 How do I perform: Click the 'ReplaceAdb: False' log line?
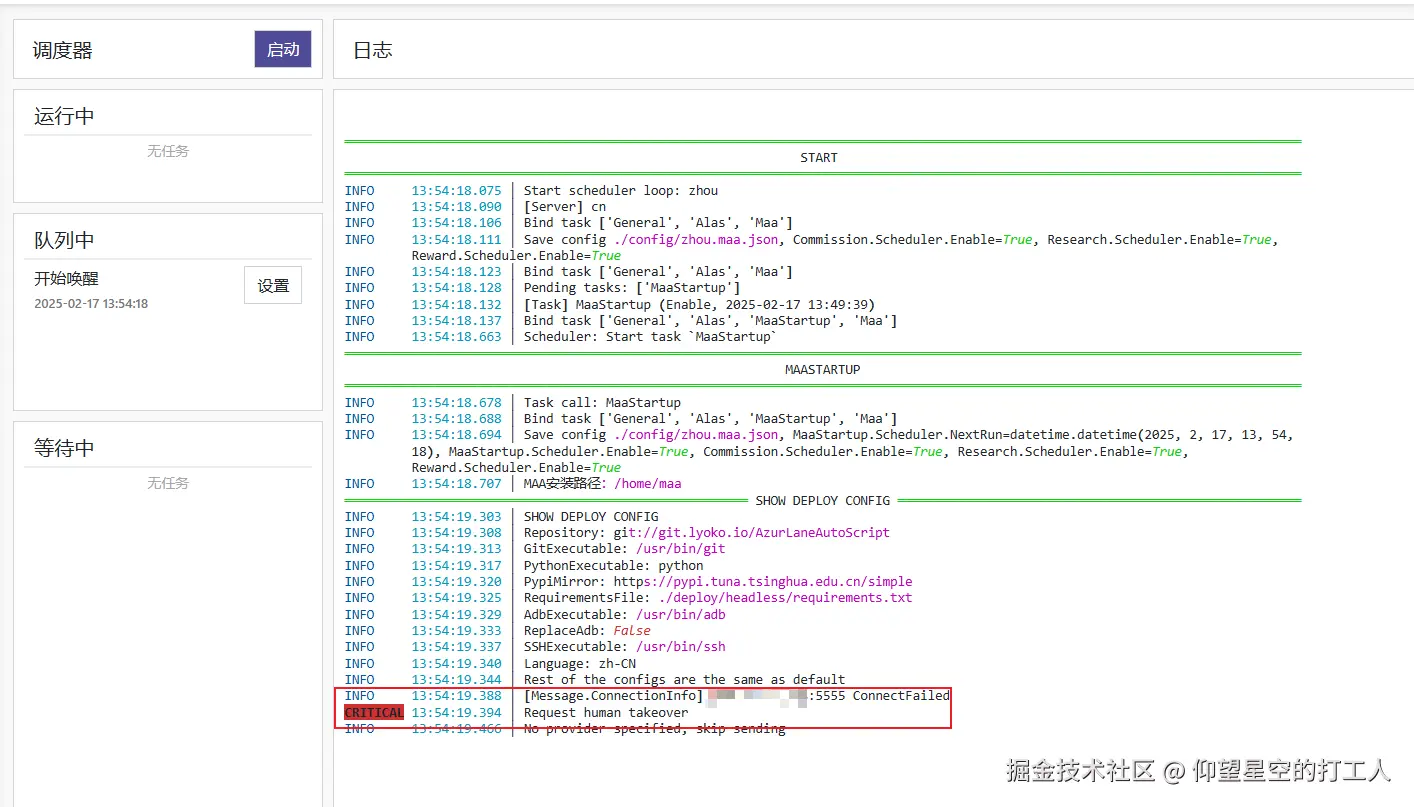(587, 631)
